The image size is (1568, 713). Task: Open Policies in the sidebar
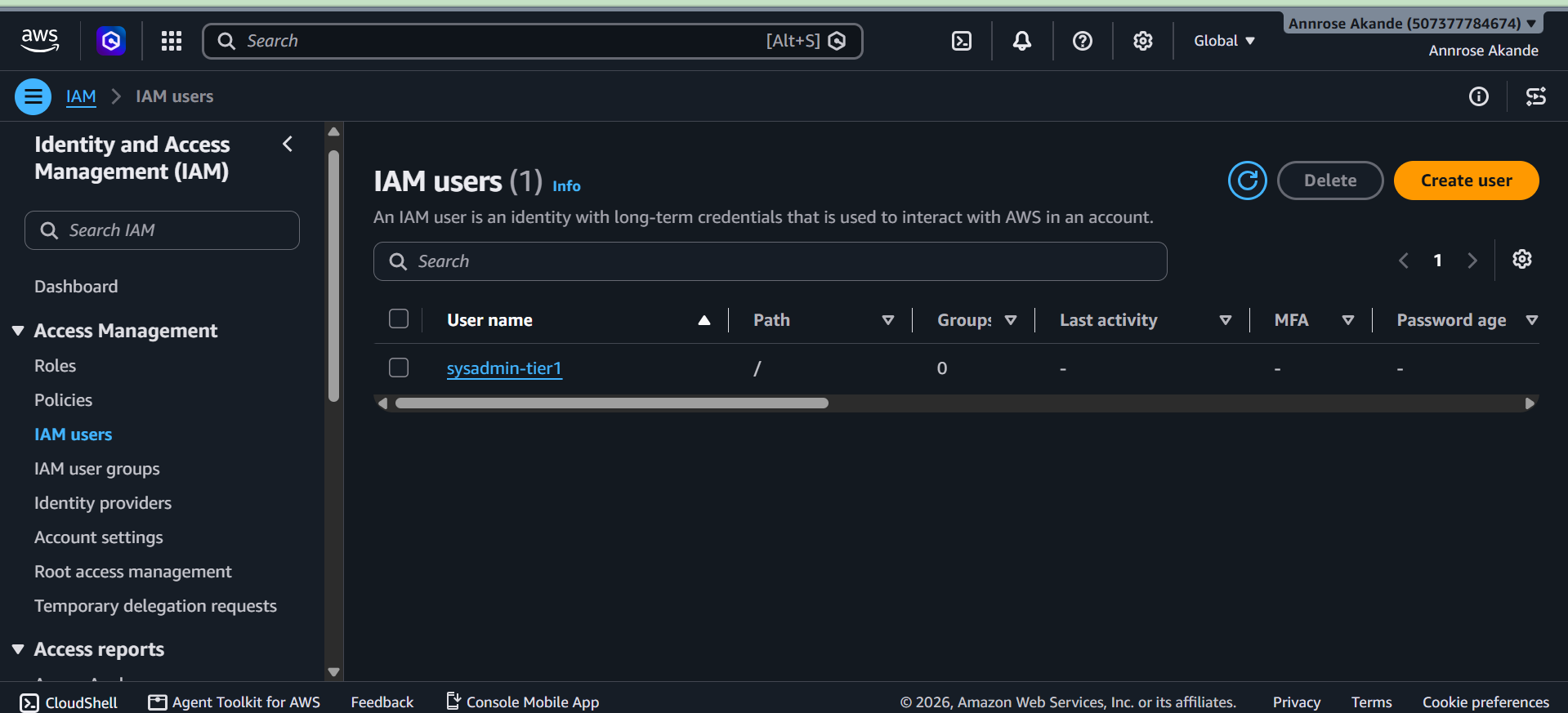point(63,400)
